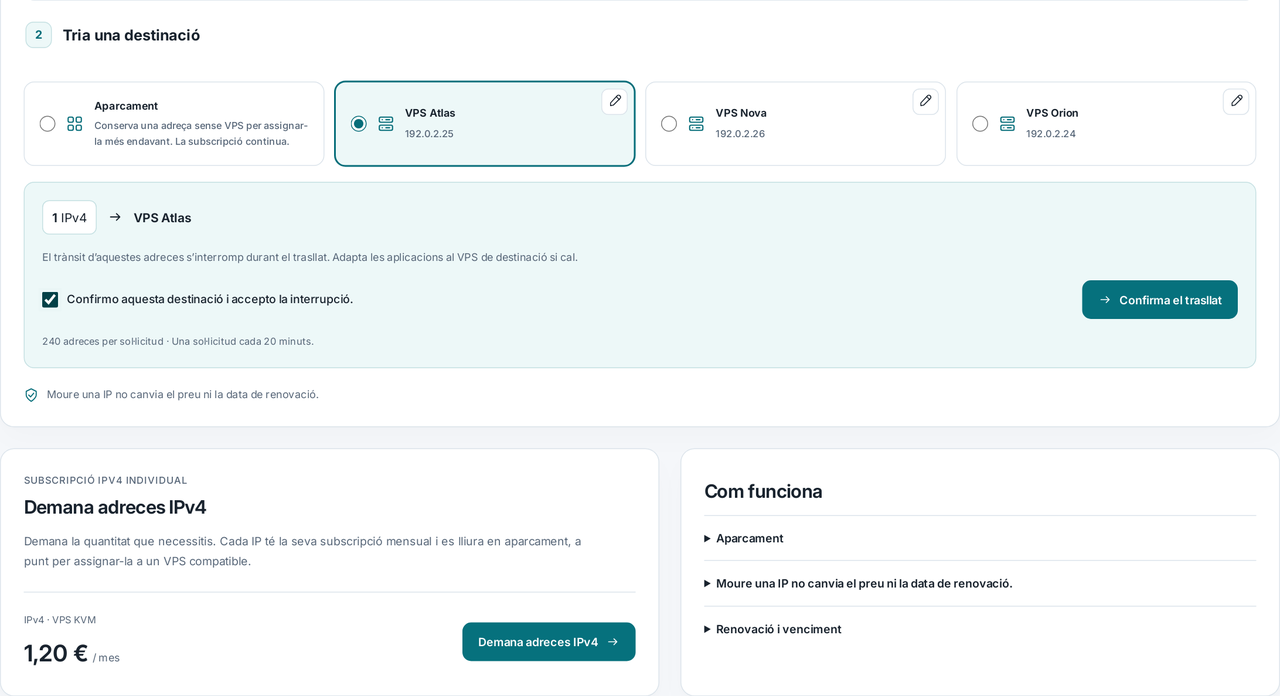The height and width of the screenshot is (696, 1280).
Task: Click the Aparcament grid icon
Action: coord(75,124)
